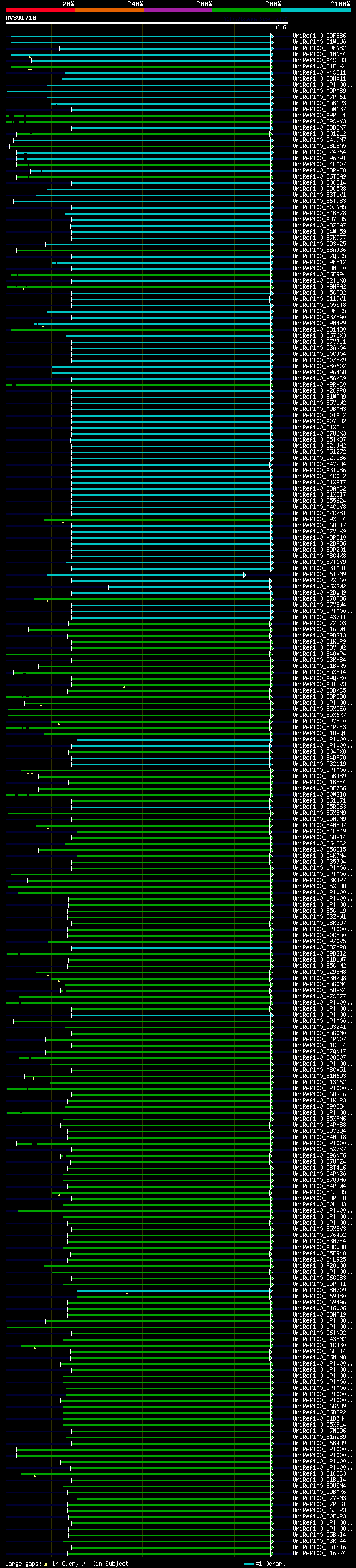356x1568 pixels.
Task: Select the label UniRef100_O24364
Action: pos(319,152)
